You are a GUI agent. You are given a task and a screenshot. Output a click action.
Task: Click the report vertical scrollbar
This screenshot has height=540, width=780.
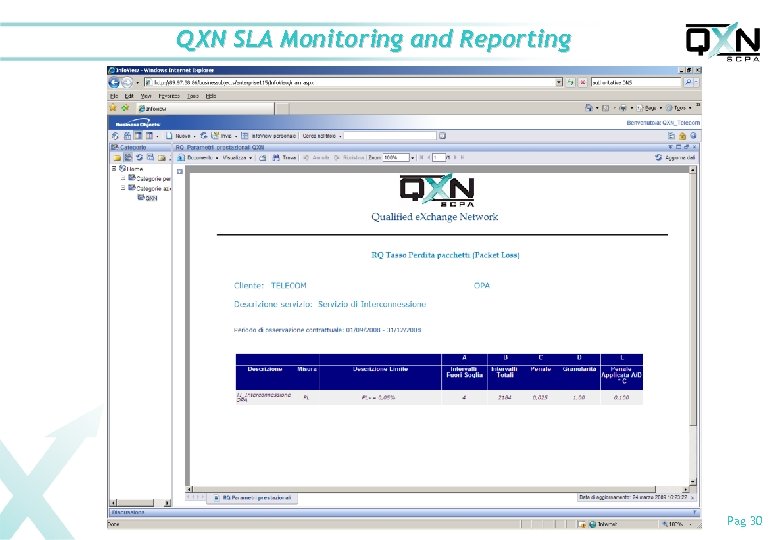pyautogui.click(x=692, y=326)
